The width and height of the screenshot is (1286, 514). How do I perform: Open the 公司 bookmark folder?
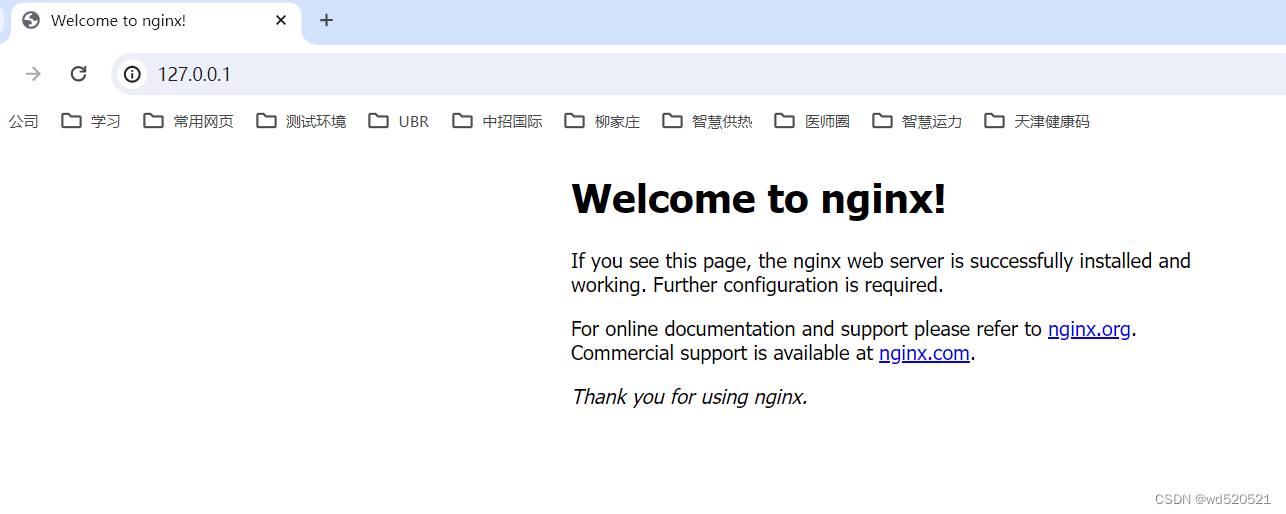(23, 121)
